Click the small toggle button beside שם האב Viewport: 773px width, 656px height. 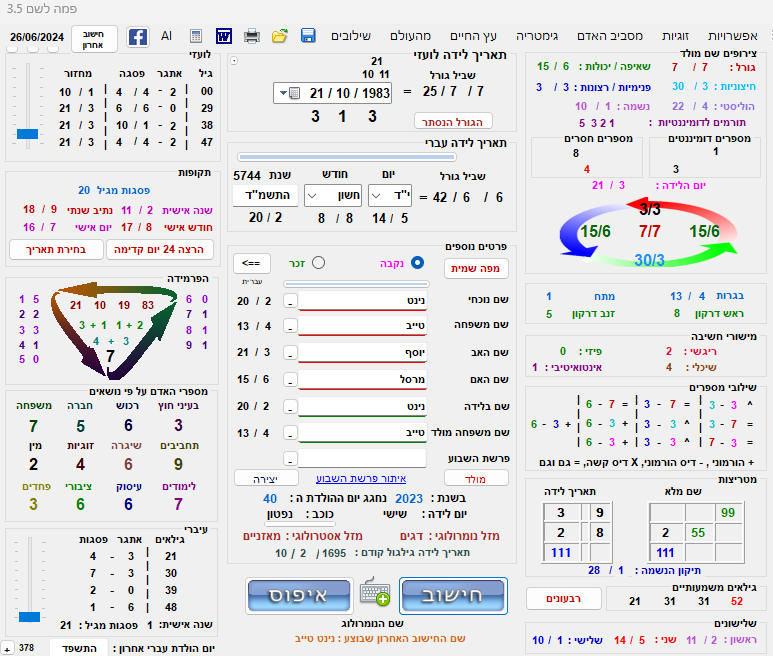pos(290,353)
